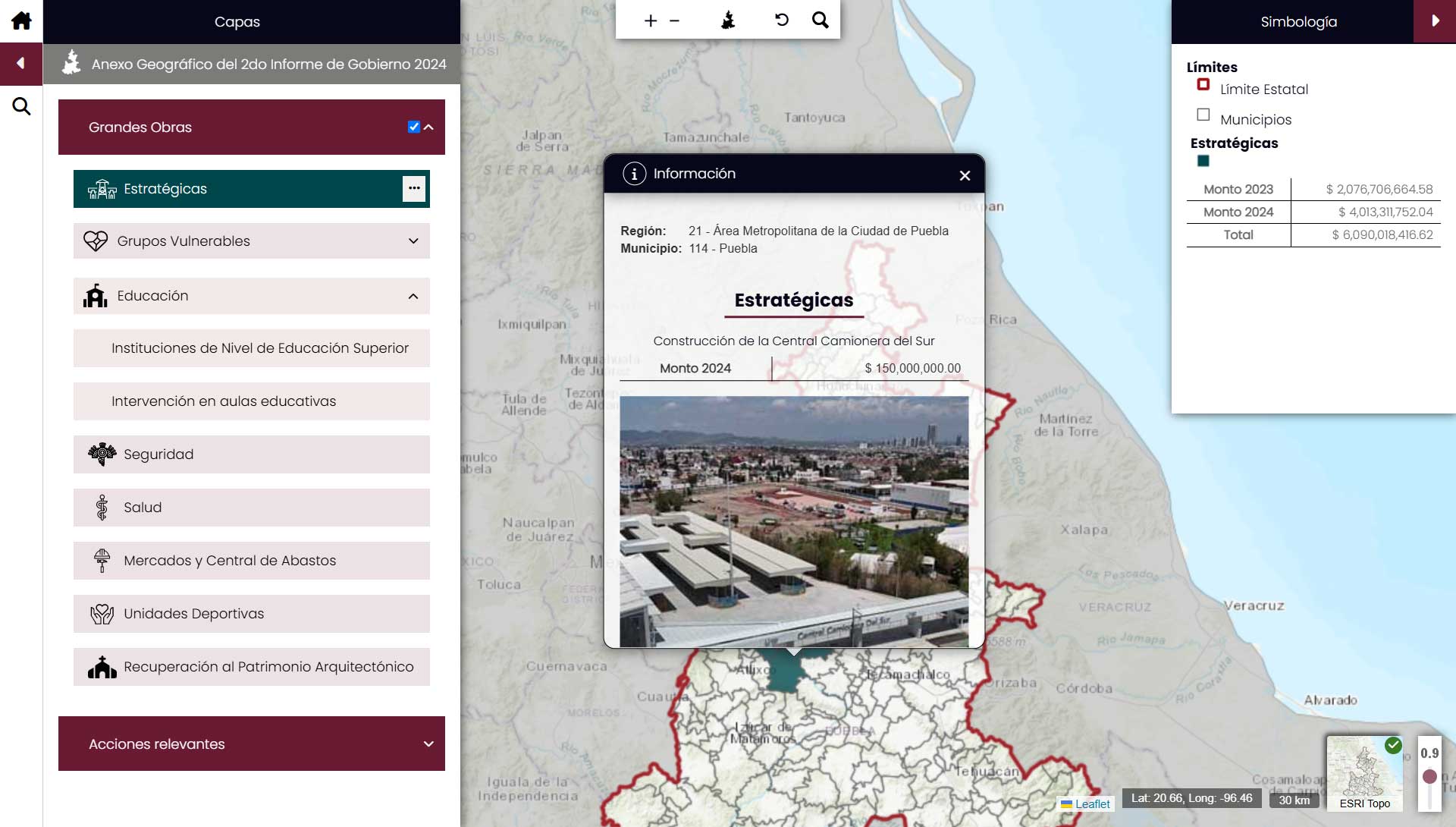The width and height of the screenshot is (1456, 827).
Task: Click the Grupos Vulnerables heart icon
Action: coord(96,241)
